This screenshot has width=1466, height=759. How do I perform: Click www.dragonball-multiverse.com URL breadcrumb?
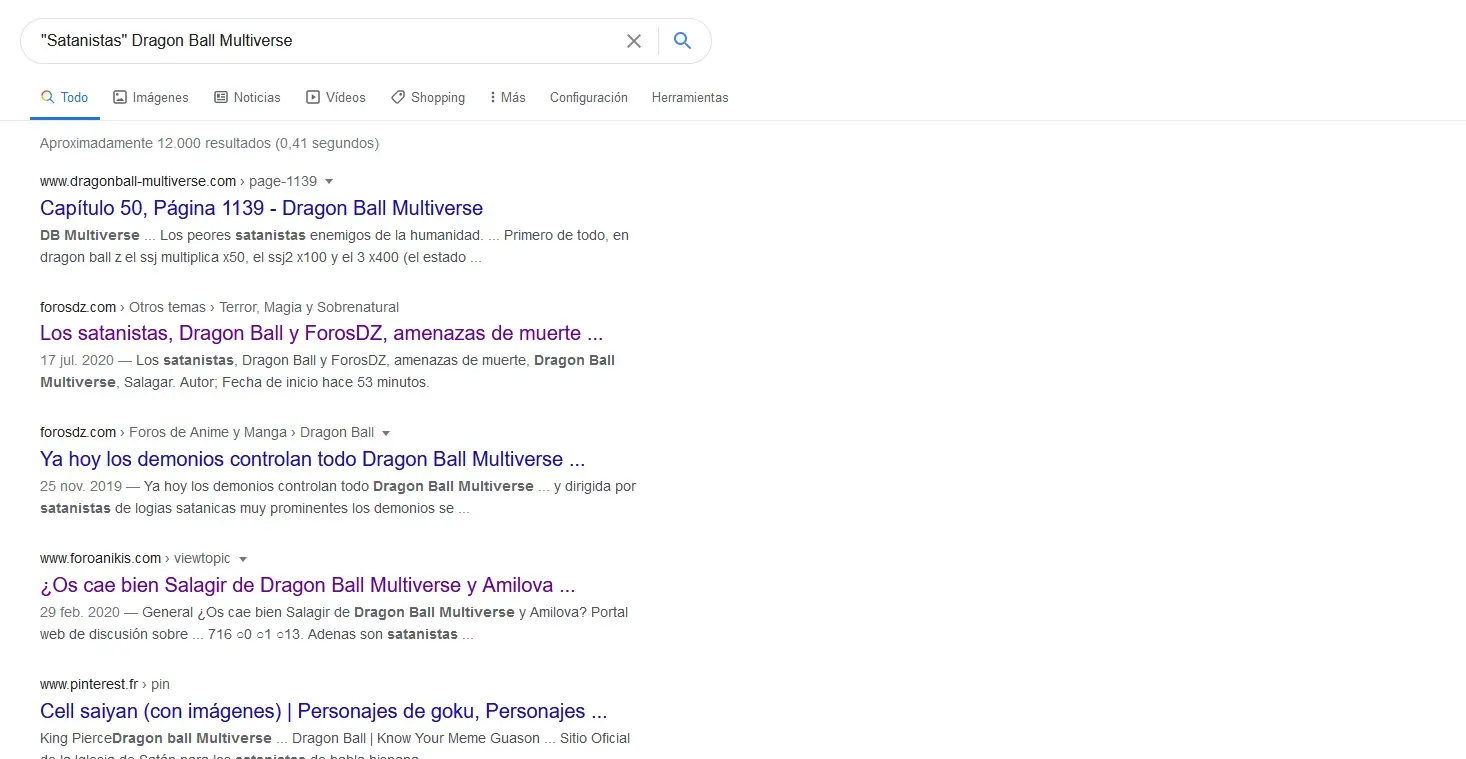(x=178, y=181)
